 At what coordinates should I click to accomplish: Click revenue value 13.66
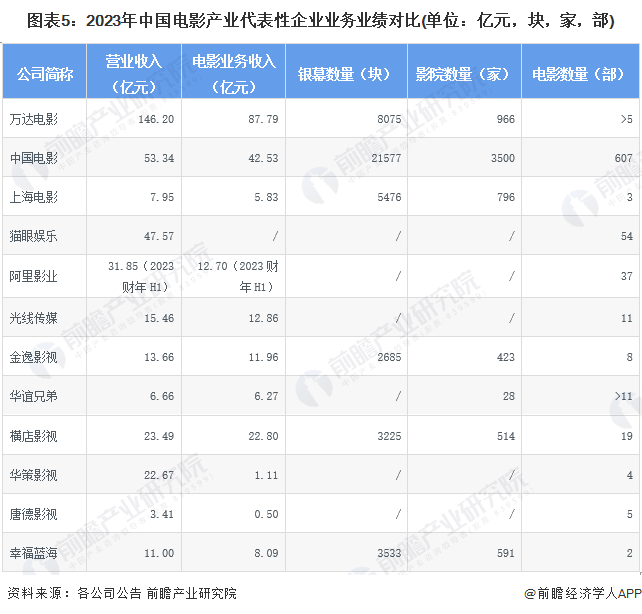(159, 357)
